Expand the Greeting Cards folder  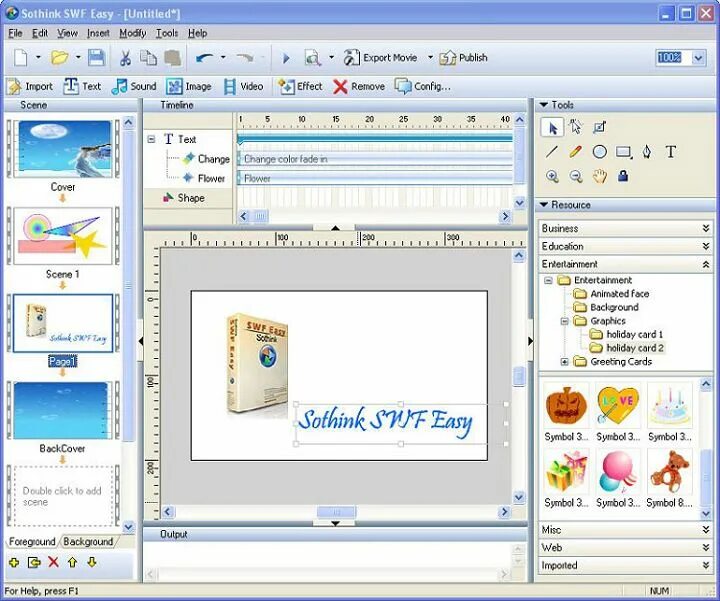(x=564, y=362)
